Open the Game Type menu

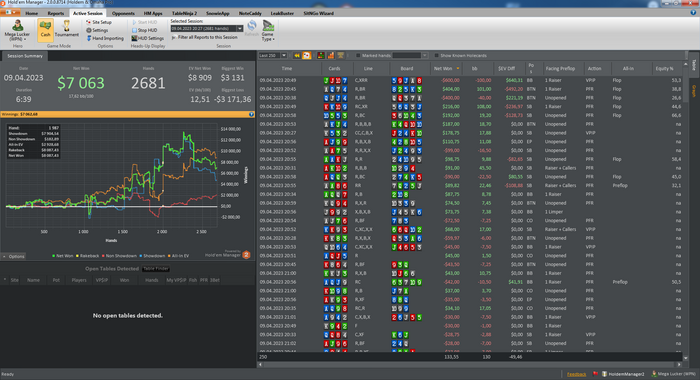click(268, 30)
